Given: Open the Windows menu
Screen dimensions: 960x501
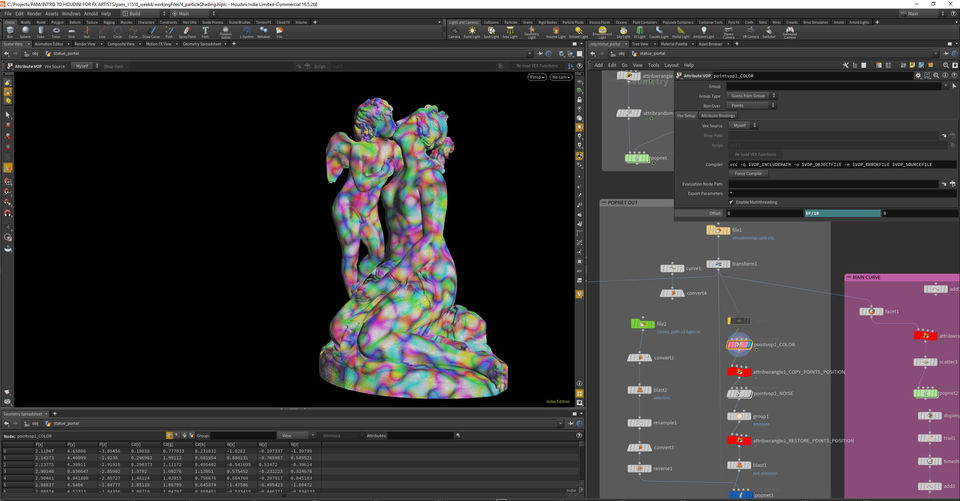Looking at the screenshot, I should coord(71,13).
